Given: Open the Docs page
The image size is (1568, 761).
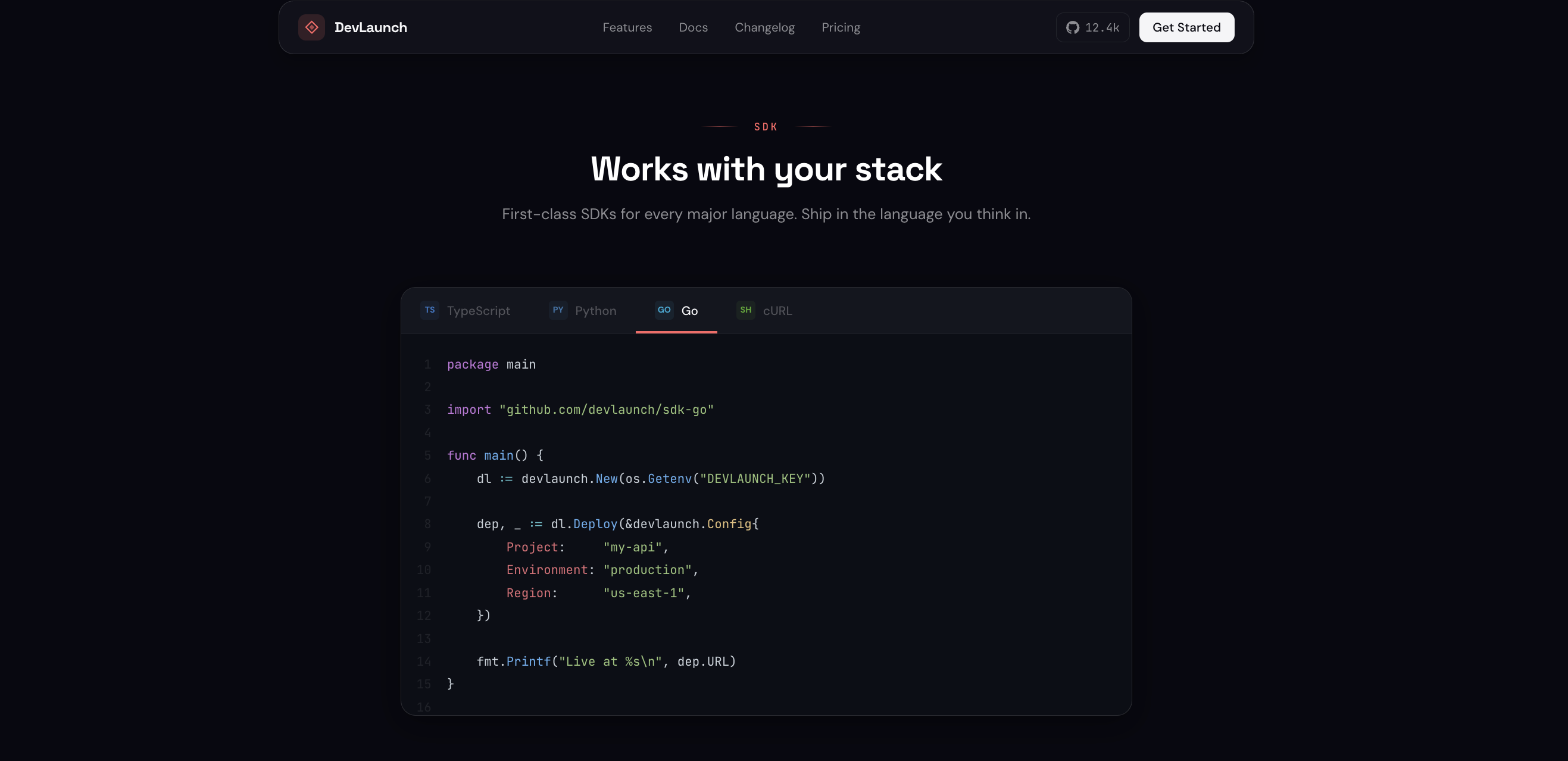Looking at the screenshot, I should pos(693,27).
